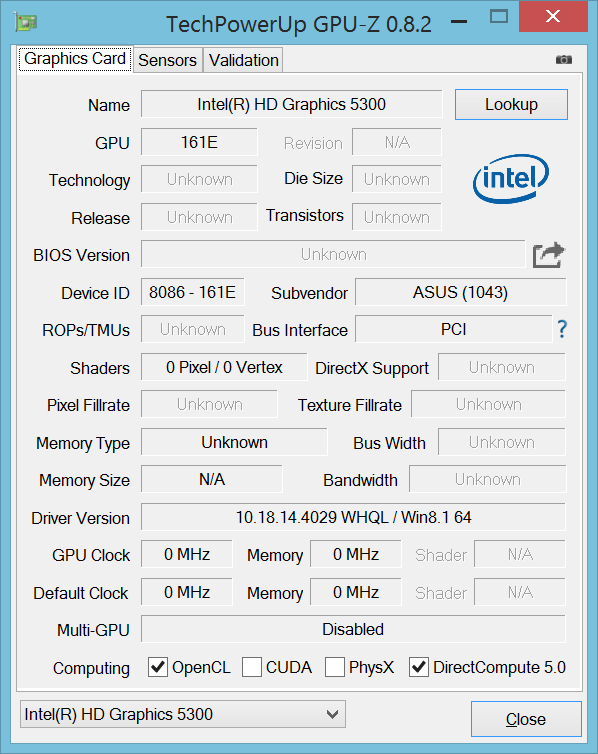Click the Close button at bottom
Viewport: 598px width, 754px height.
[526, 719]
